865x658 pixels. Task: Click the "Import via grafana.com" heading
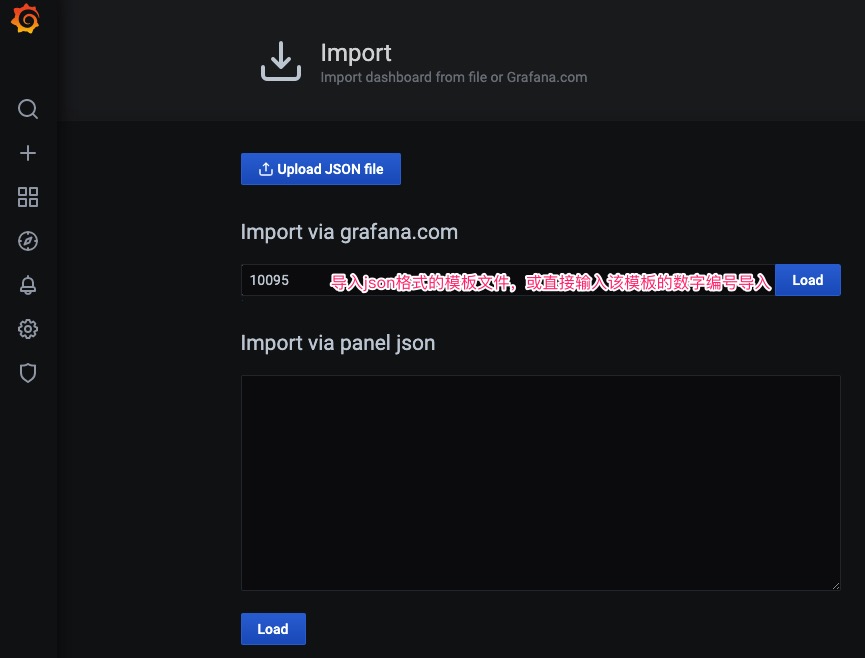[x=349, y=232]
